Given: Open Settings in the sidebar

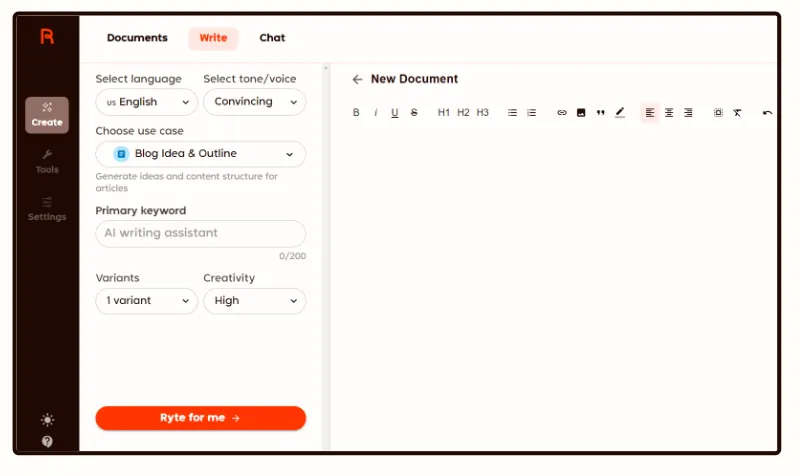Looking at the screenshot, I should point(47,209).
